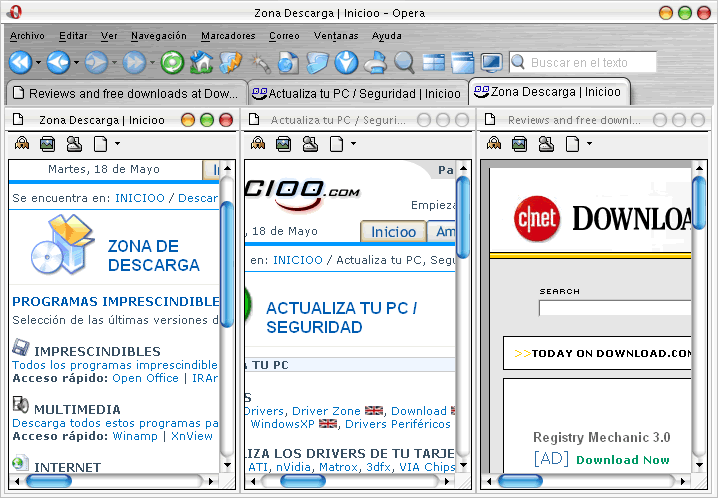Viewport: 718px width, 498px height.
Task: Click vertical scrollbar thumb in Zona Descarga pane
Action: [x=227, y=264]
